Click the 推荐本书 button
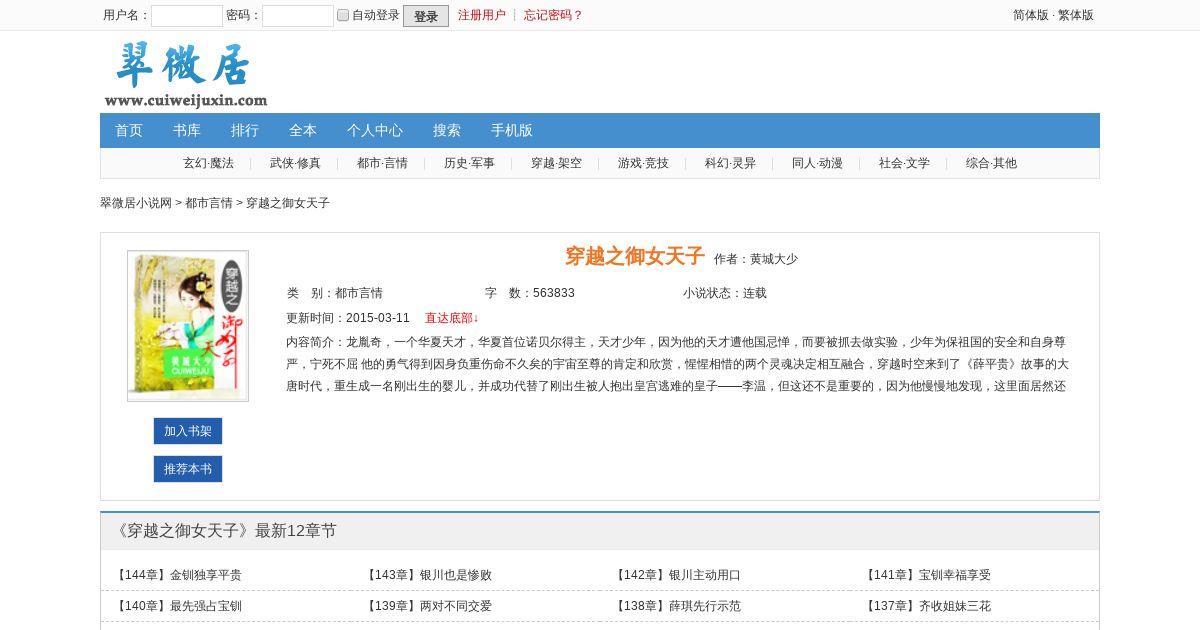This screenshot has height=630, width=1200. pyautogui.click(x=188, y=469)
